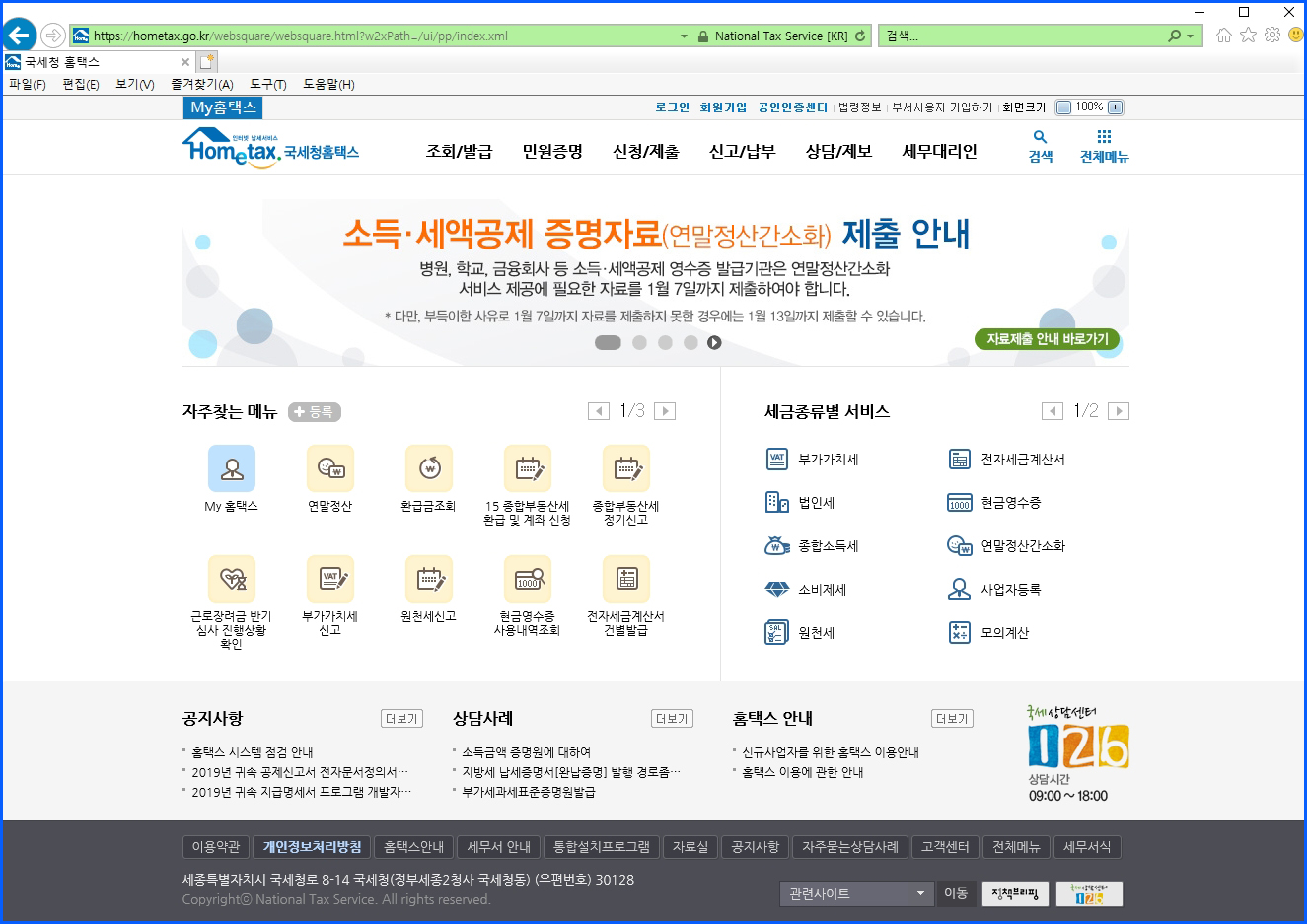The height and width of the screenshot is (924, 1307).
Task: Click 더보기 next to 공지사항
Action: tap(401, 719)
